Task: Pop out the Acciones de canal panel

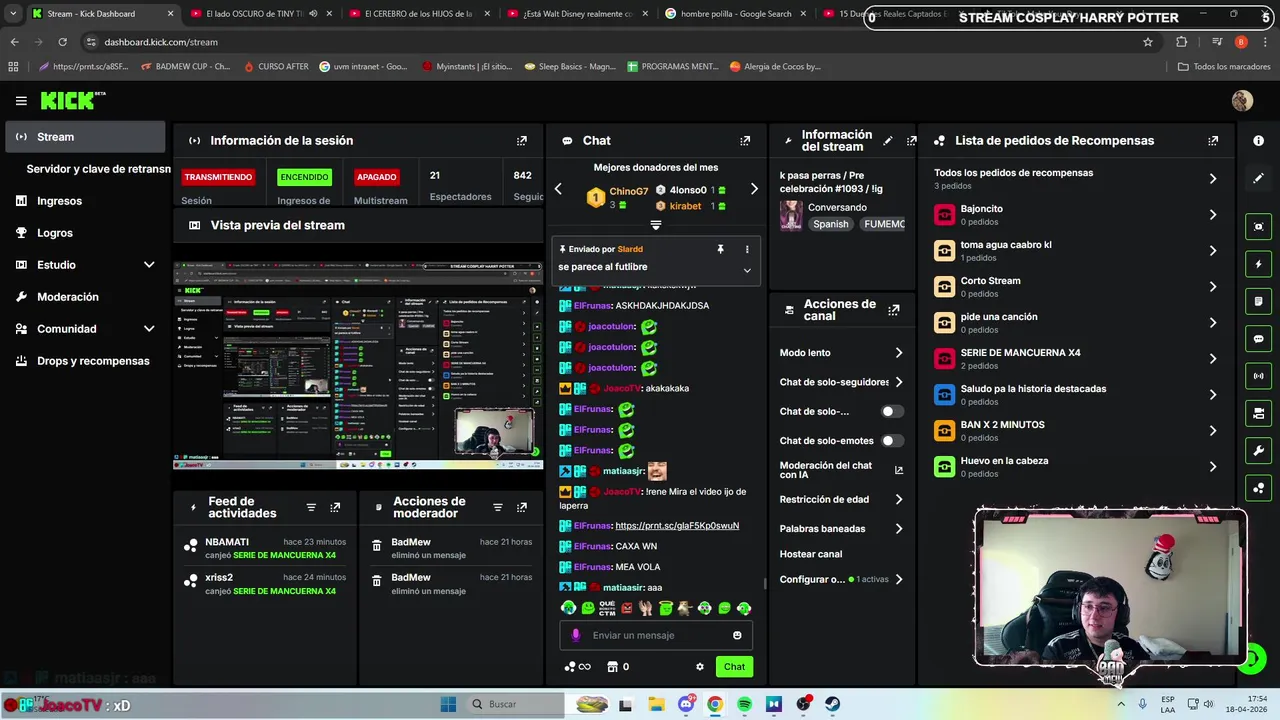Action: 894,310
